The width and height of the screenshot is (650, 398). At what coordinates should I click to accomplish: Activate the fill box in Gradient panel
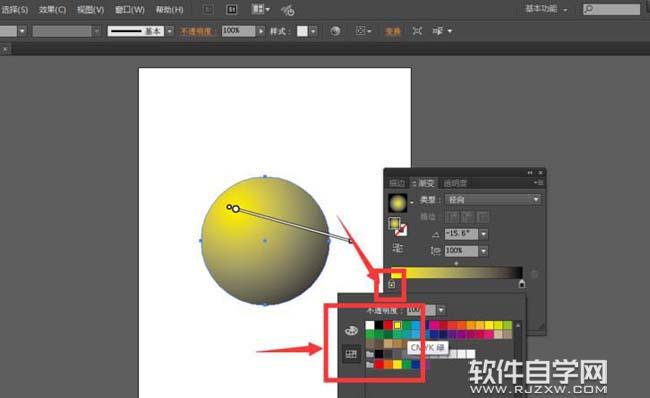pos(394,223)
